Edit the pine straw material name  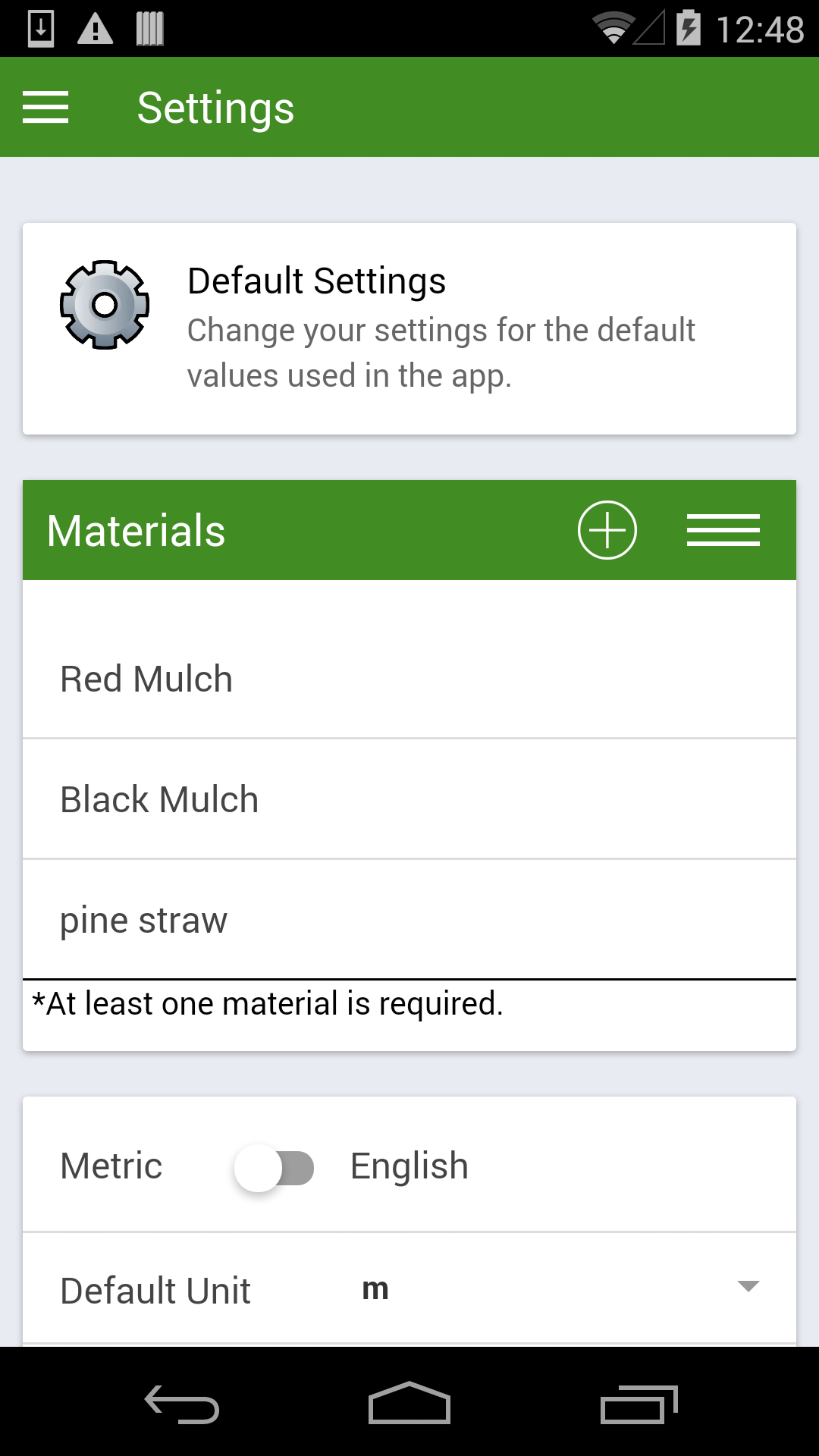click(303, 919)
